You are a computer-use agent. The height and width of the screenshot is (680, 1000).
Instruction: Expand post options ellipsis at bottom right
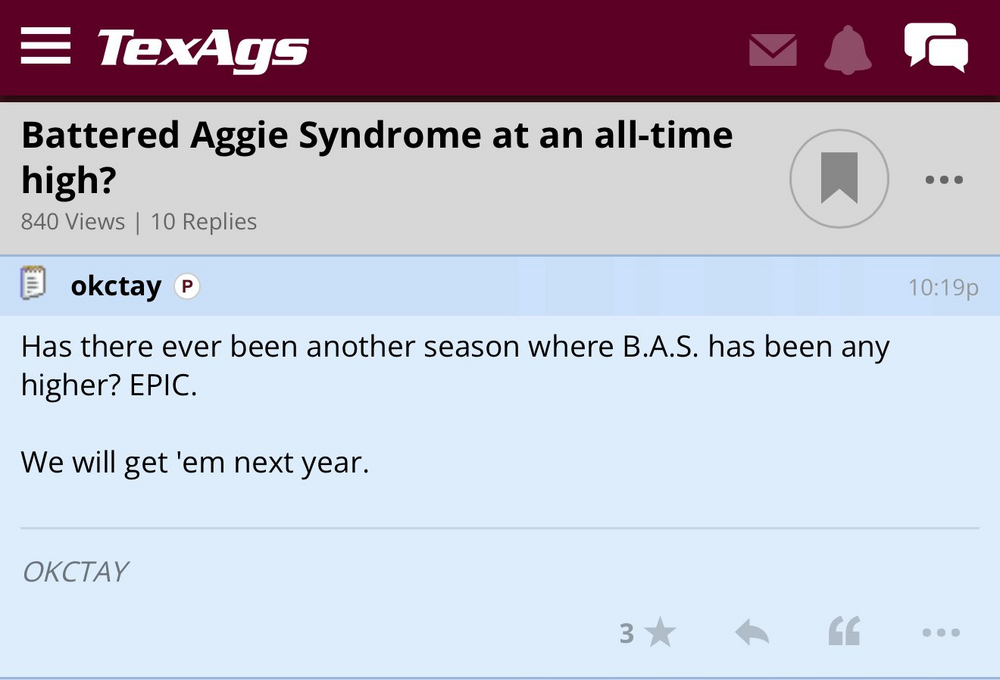tap(941, 632)
